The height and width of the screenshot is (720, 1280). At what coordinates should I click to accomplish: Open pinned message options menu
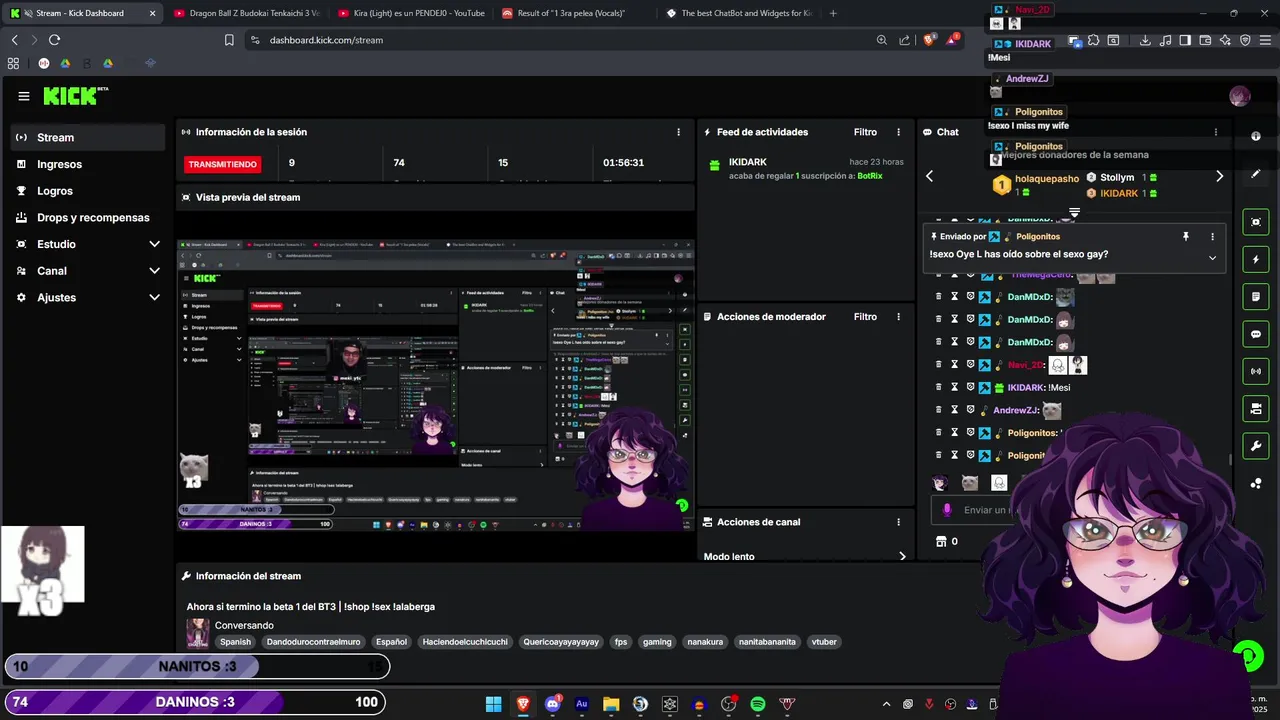click(x=1212, y=237)
